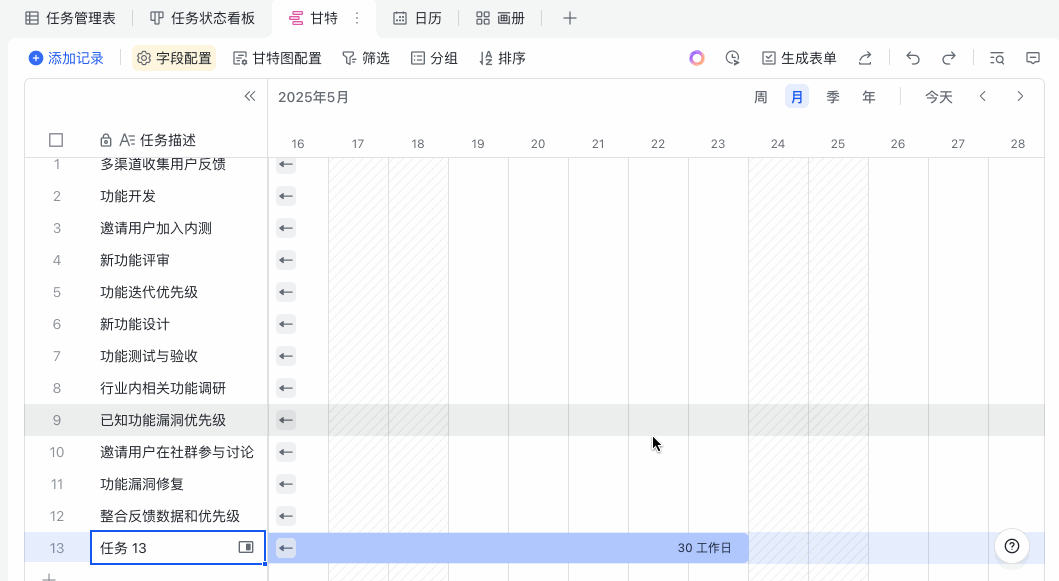The height and width of the screenshot is (581, 1059).
Task: Open the 筛选 filter menu
Action: [366, 58]
